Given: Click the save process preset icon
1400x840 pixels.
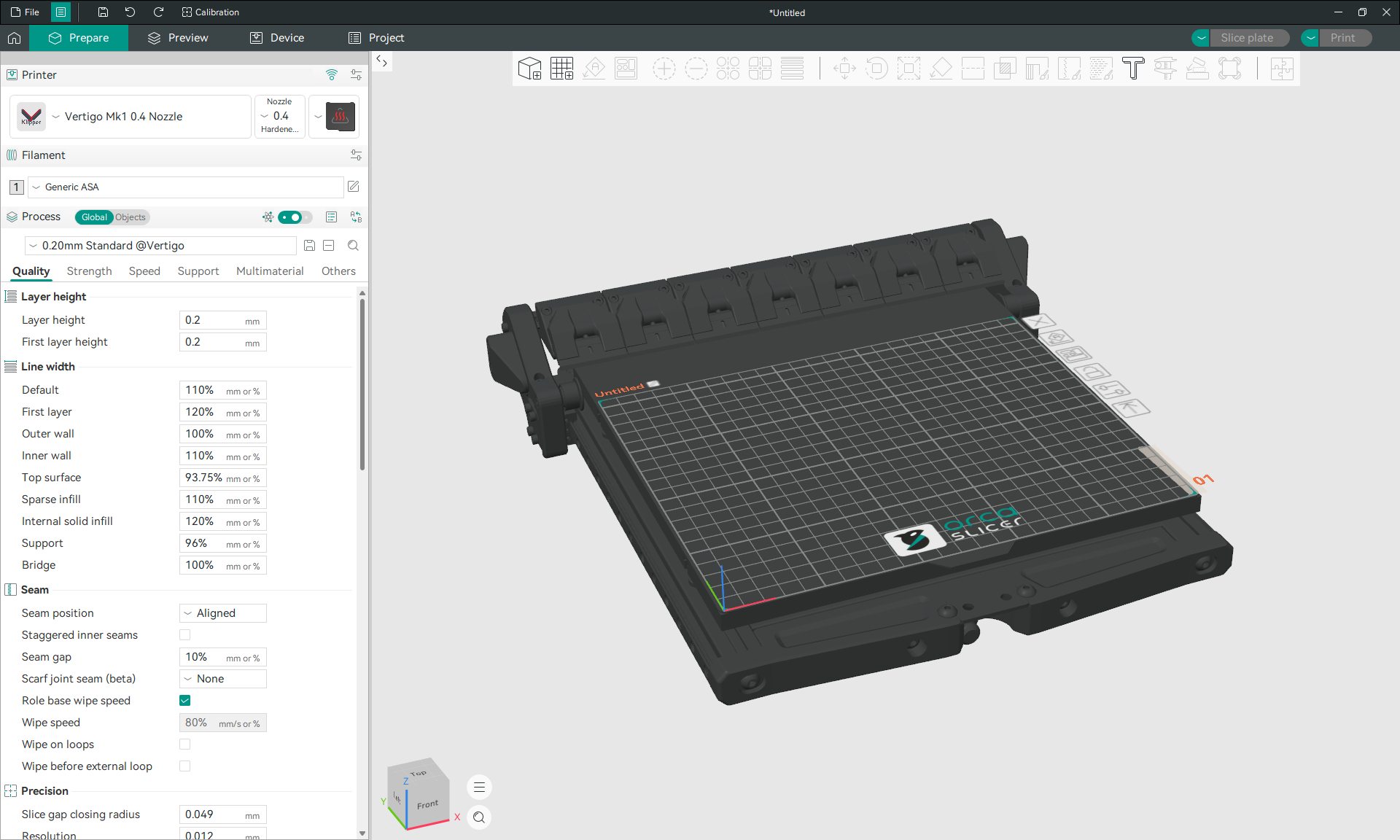Looking at the screenshot, I should (x=309, y=246).
